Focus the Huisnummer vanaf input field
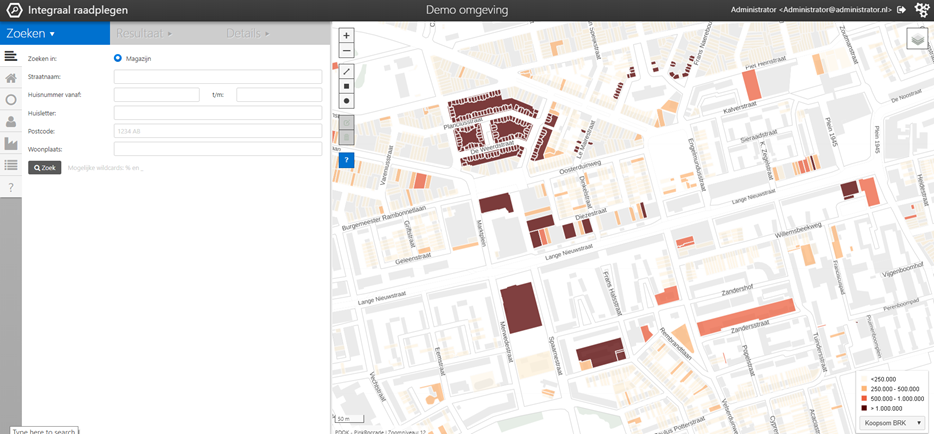934x434 pixels. pos(157,95)
